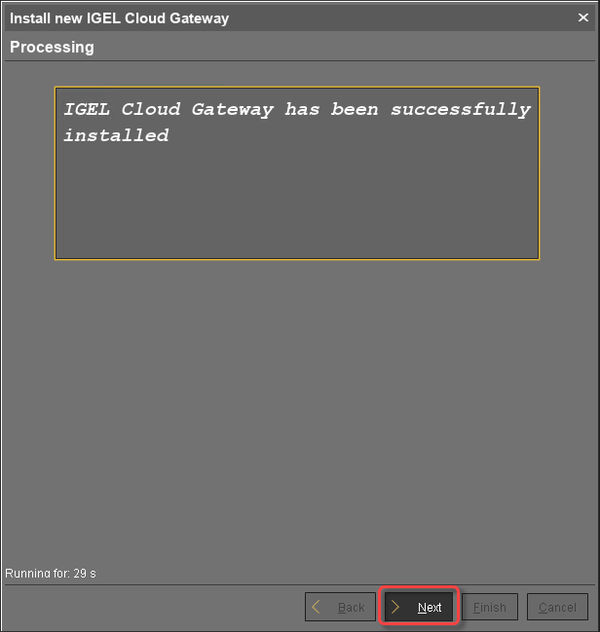Click the right chevron icon on Next
This screenshot has width=600, height=632.
395,607
